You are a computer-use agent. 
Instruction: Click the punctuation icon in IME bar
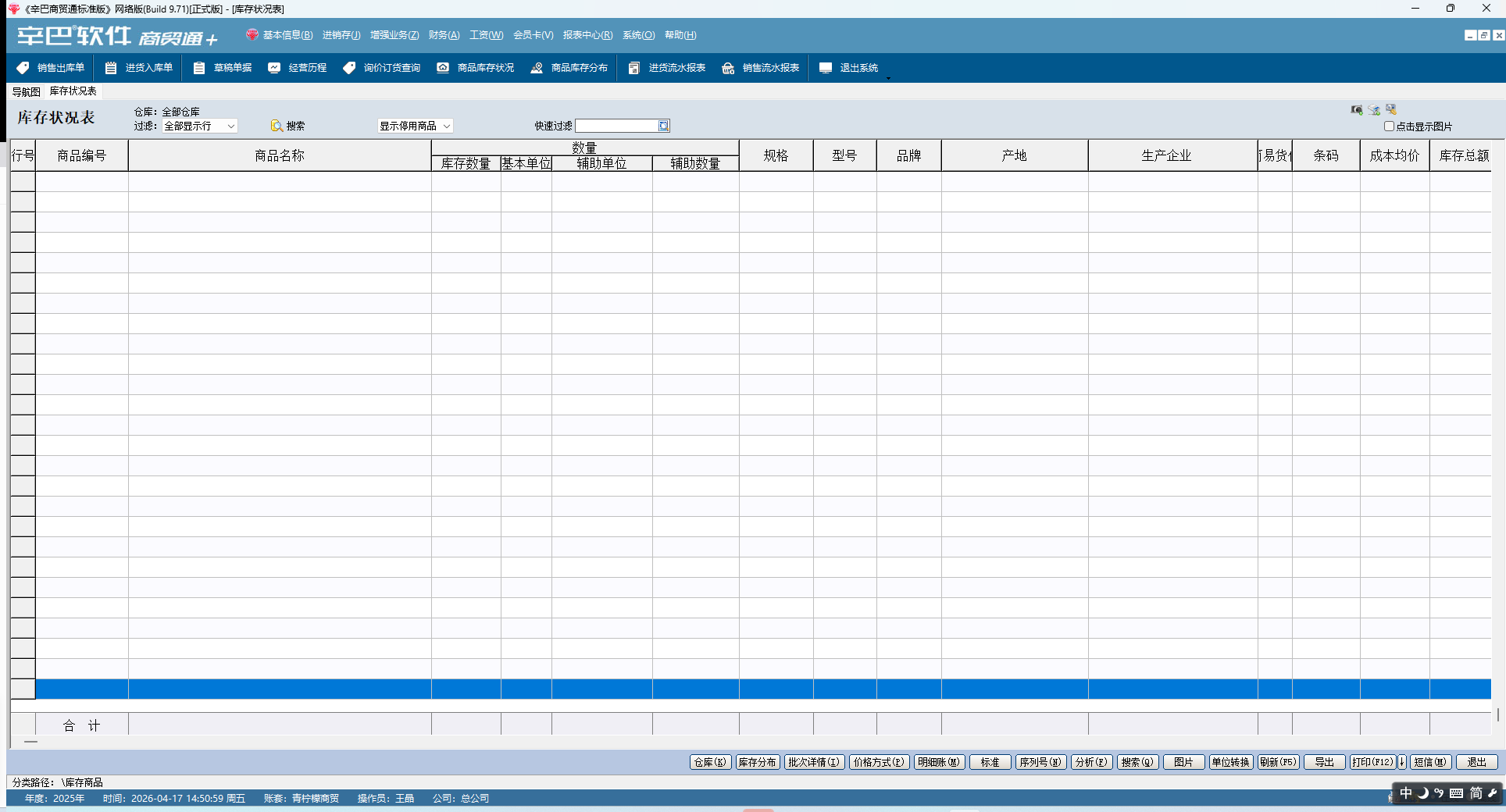(1439, 793)
